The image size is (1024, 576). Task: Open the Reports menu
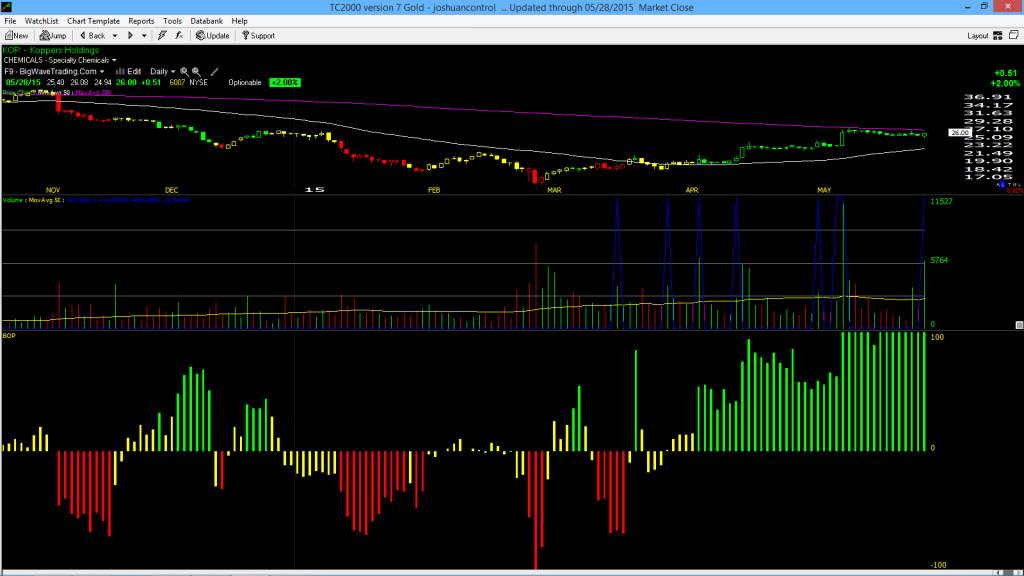141,21
